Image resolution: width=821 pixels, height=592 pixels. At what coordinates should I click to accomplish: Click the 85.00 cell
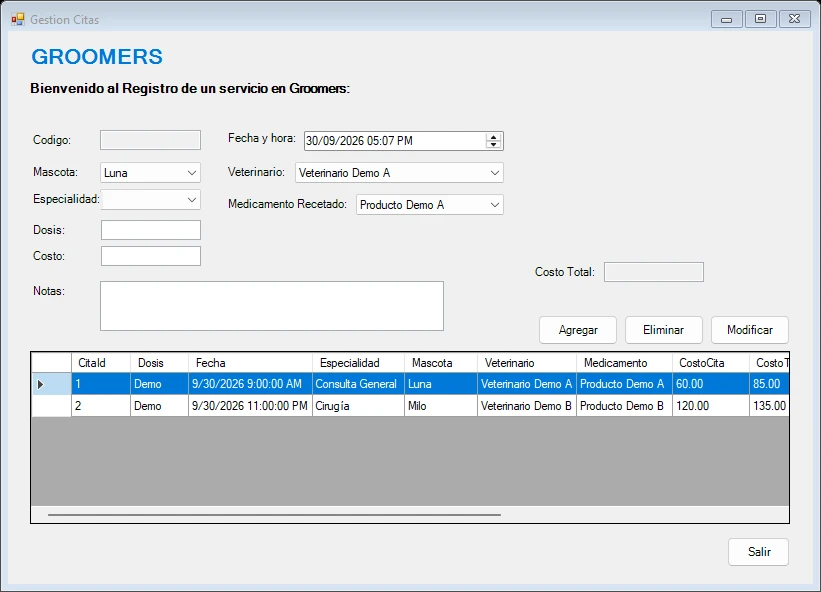coord(769,384)
